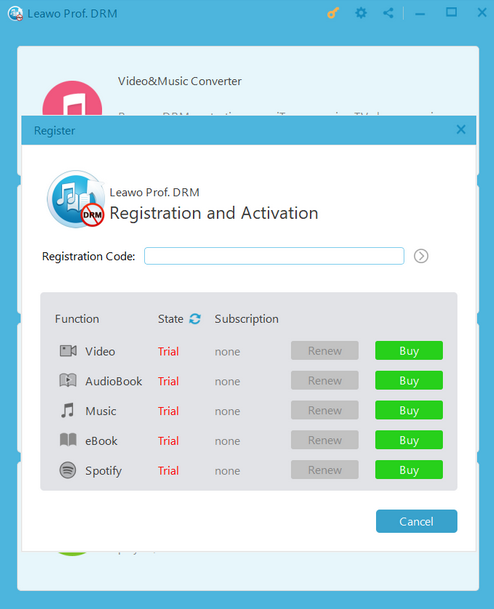The height and width of the screenshot is (609, 494).
Task: Open settings via the gear icon
Action: (x=361, y=13)
